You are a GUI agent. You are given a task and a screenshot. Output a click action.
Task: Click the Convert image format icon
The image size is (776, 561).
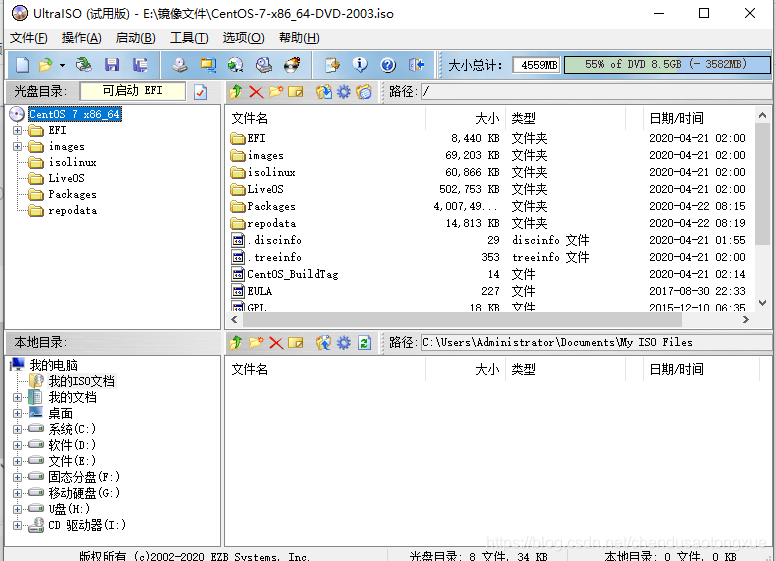[236, 65]
